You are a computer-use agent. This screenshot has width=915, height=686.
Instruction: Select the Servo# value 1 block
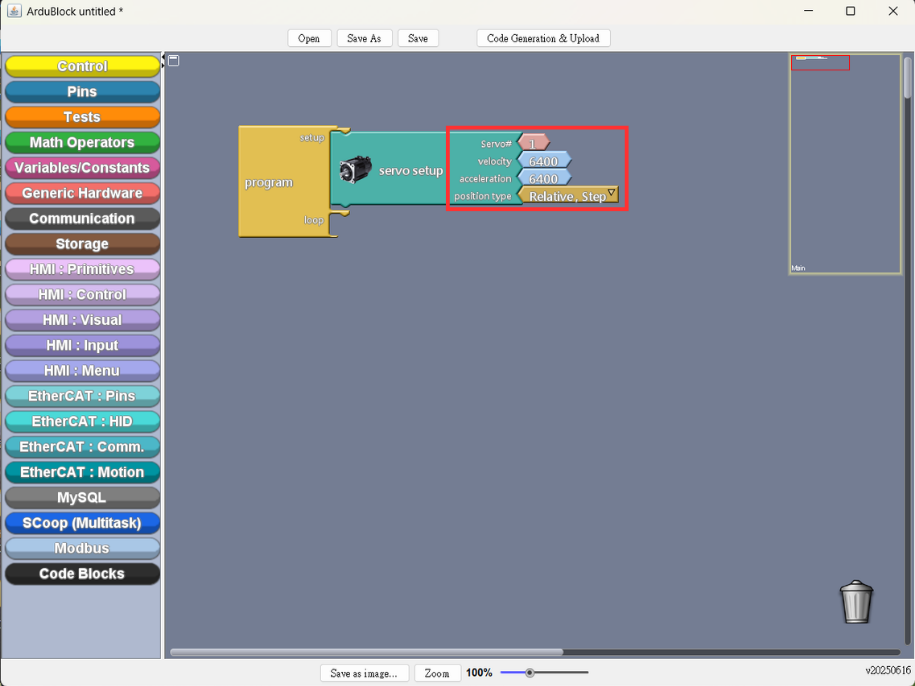tap(533, 144)
